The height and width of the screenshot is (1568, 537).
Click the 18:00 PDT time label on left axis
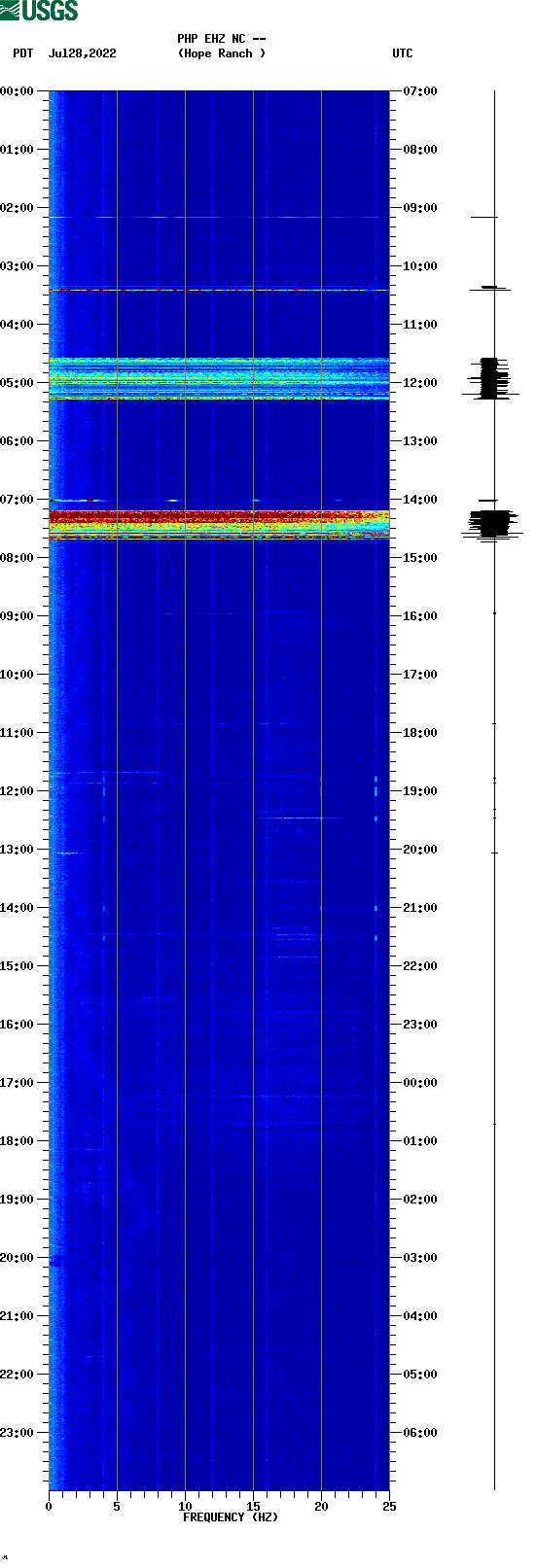(x=17, y=1141)
